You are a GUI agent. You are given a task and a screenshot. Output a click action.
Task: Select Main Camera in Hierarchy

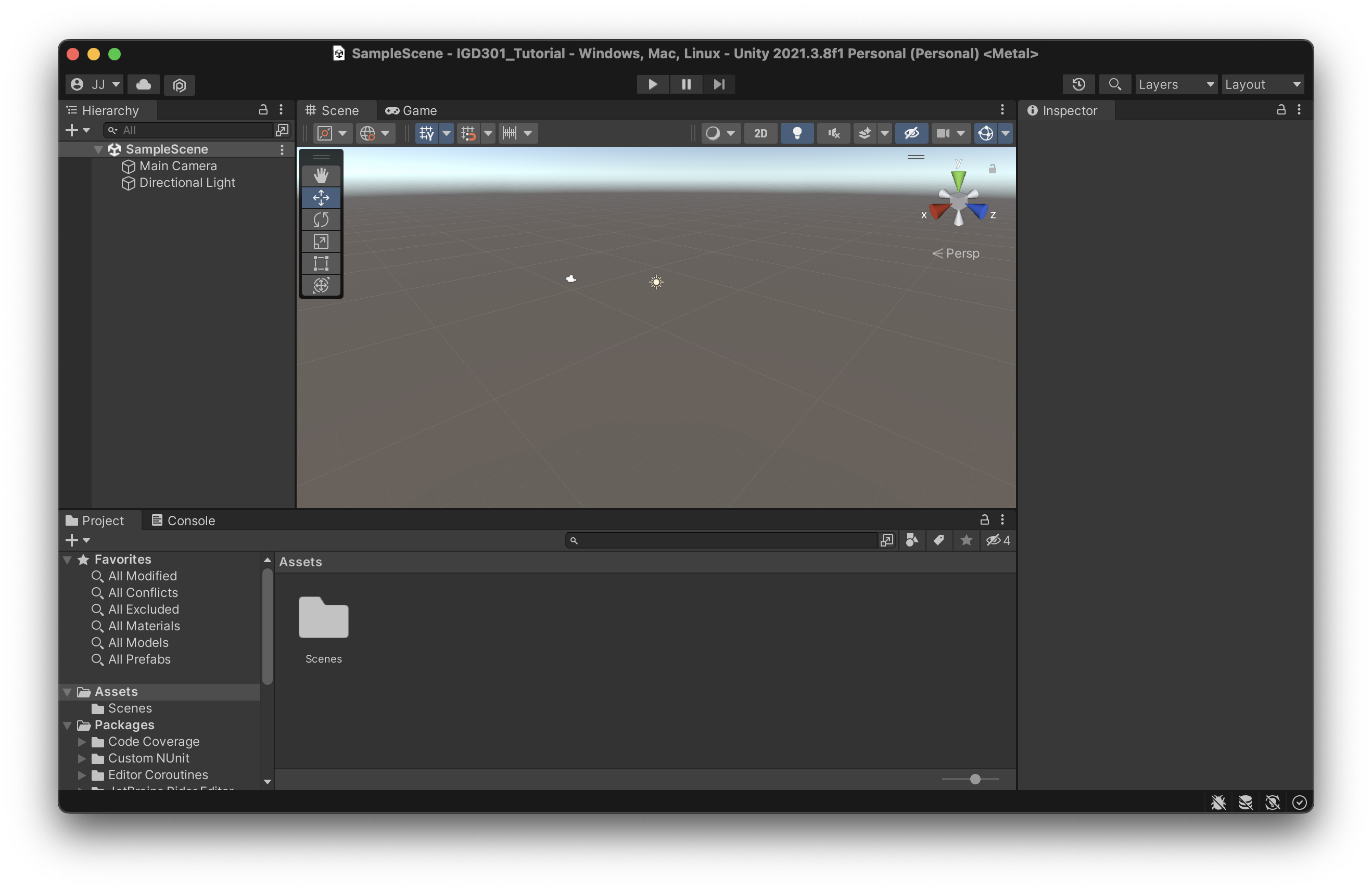click(x=177, y=166)
